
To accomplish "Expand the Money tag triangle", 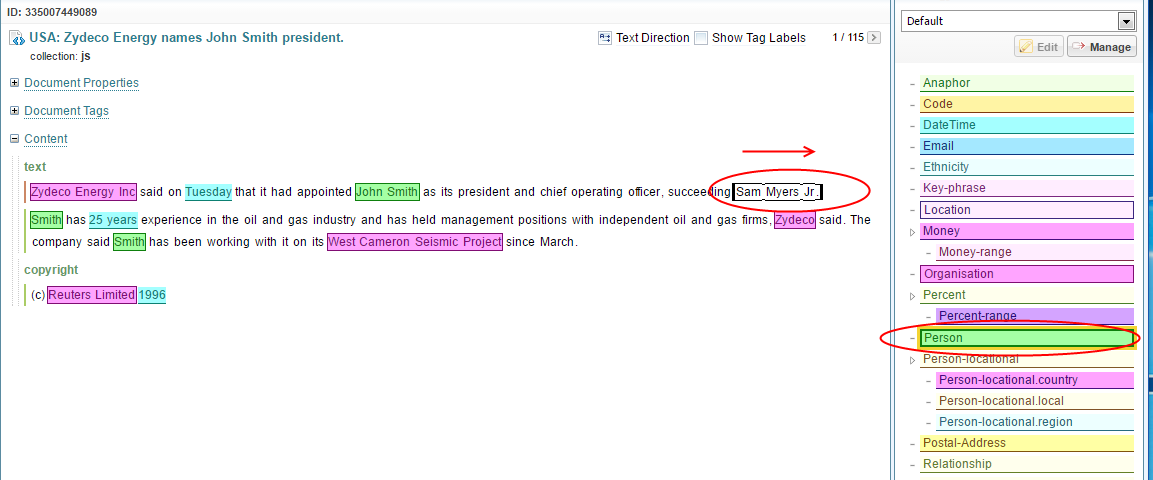I will pos(911,232).
